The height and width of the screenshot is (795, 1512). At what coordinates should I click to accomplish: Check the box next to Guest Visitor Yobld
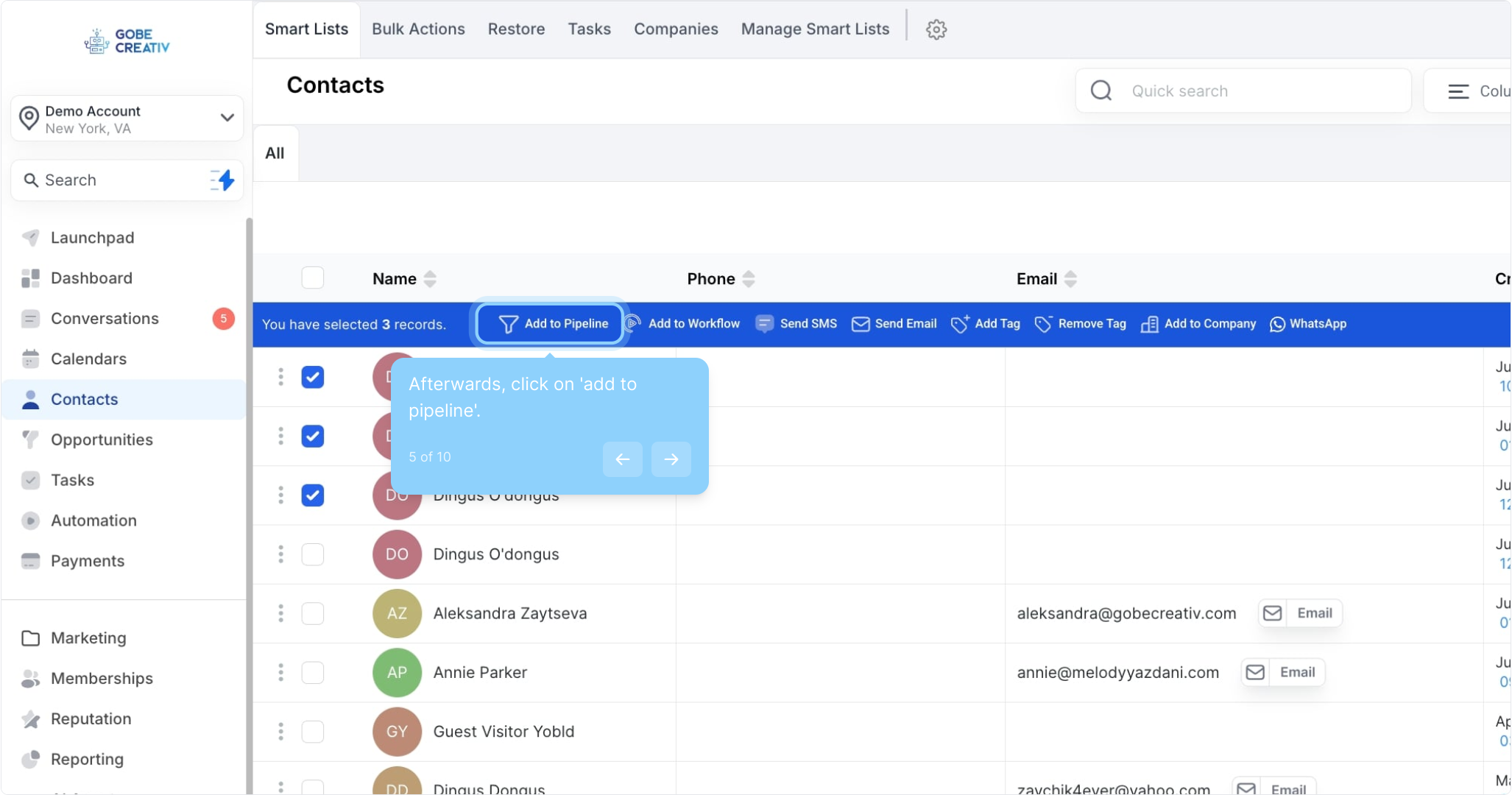313,732
